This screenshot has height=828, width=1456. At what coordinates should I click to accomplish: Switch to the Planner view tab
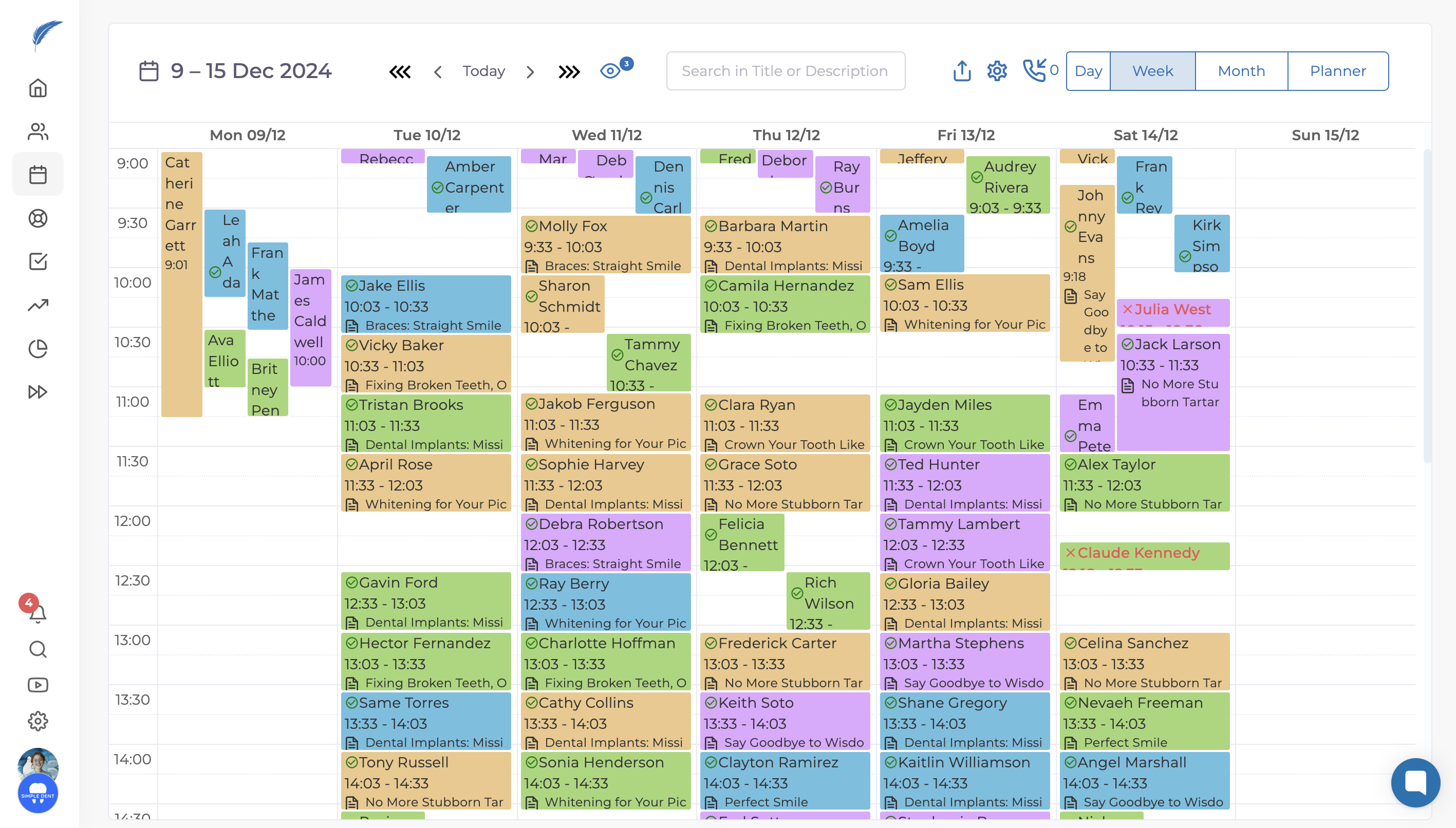pyautogui.click(x=1338, y=71)
